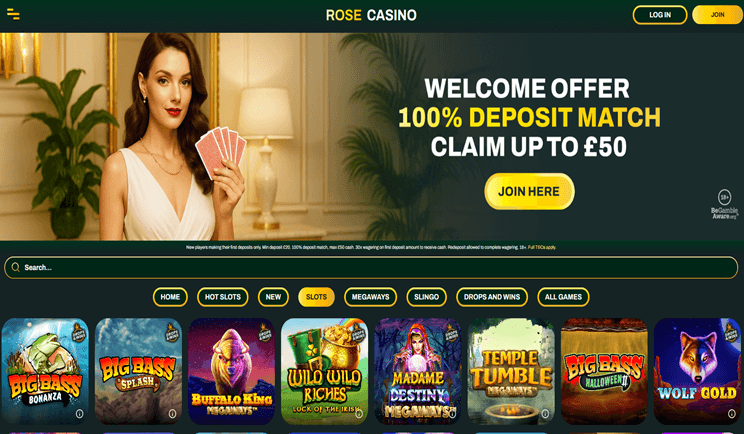Image resolution: width=744 pixels, height=434 pixels.
Task: Open the hamburger menu icon
Action: click(x=13, y=15)
